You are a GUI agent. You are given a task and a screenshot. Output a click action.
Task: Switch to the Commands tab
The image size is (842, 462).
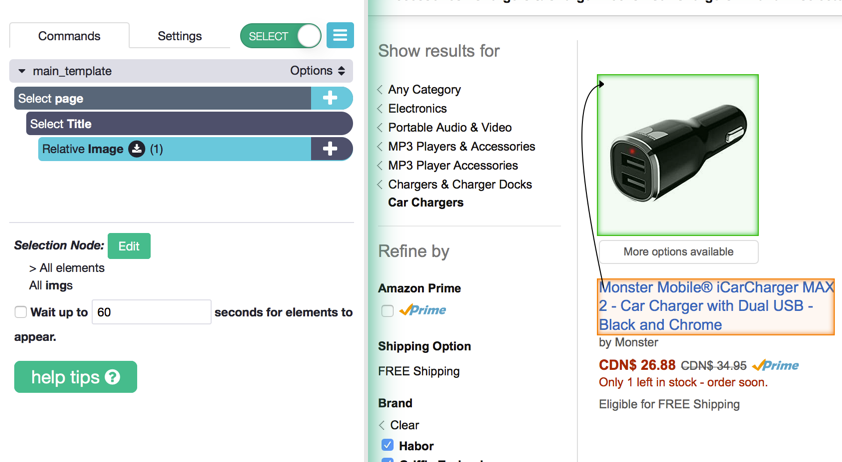pos(69,36)
